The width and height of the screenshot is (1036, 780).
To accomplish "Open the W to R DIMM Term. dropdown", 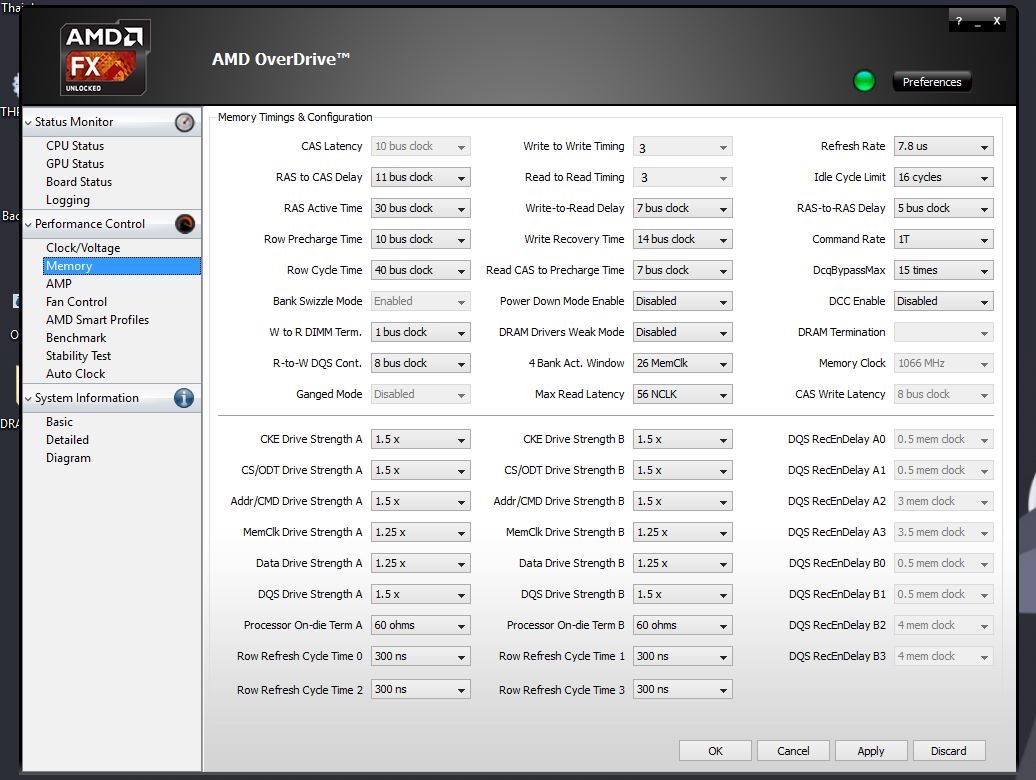I will [x=420, y=332].
